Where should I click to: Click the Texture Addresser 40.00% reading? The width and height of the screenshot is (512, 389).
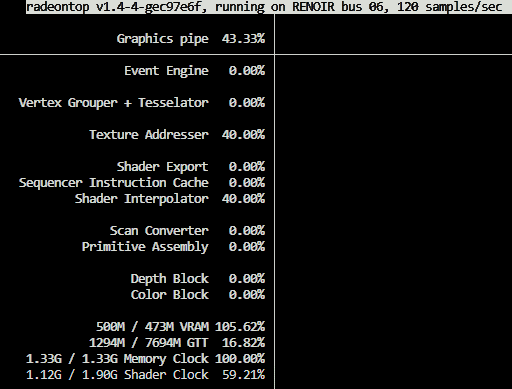pyautogui.click(x=177, y=135)
